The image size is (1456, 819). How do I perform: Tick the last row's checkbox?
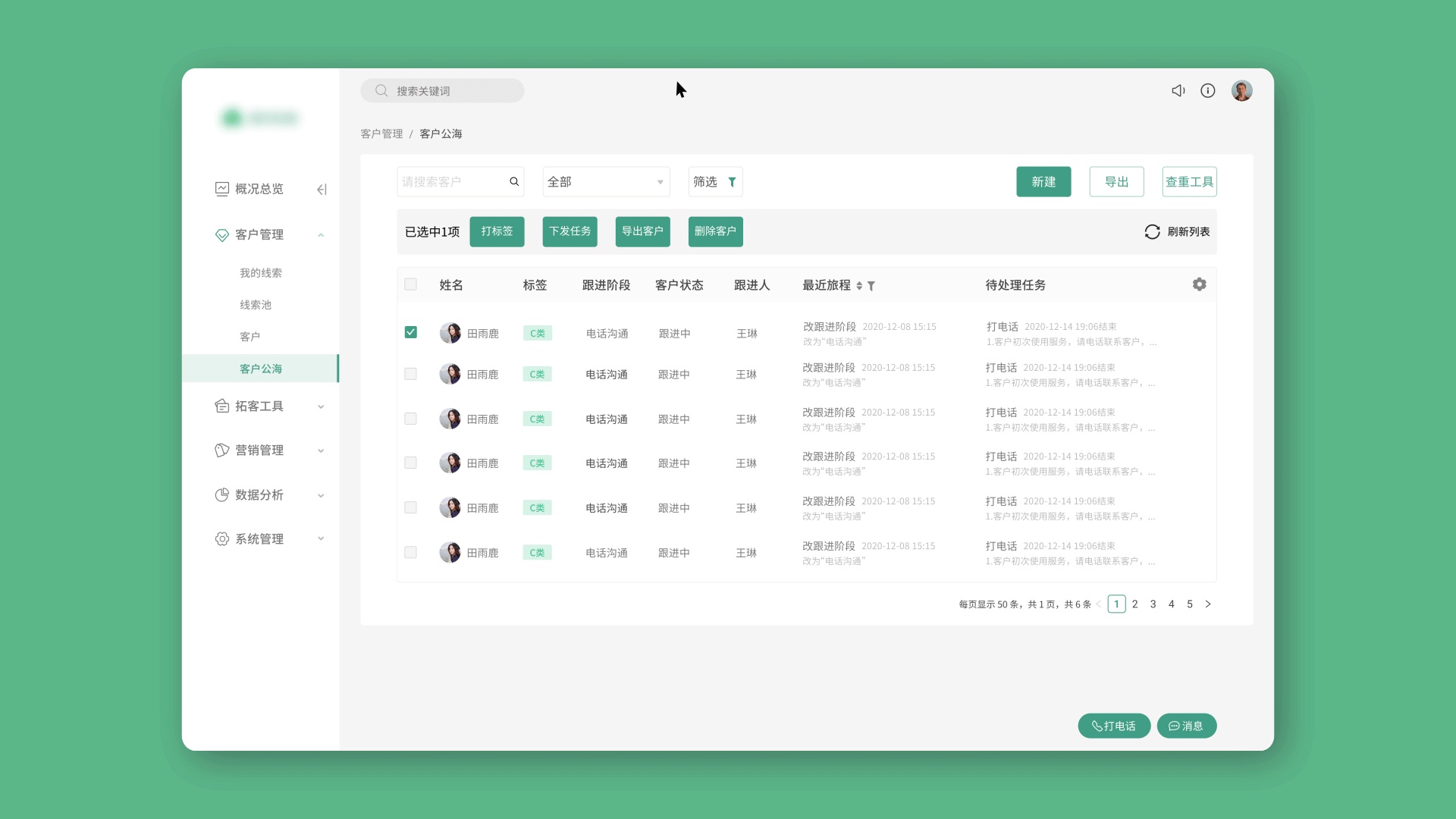coord(411,553)
